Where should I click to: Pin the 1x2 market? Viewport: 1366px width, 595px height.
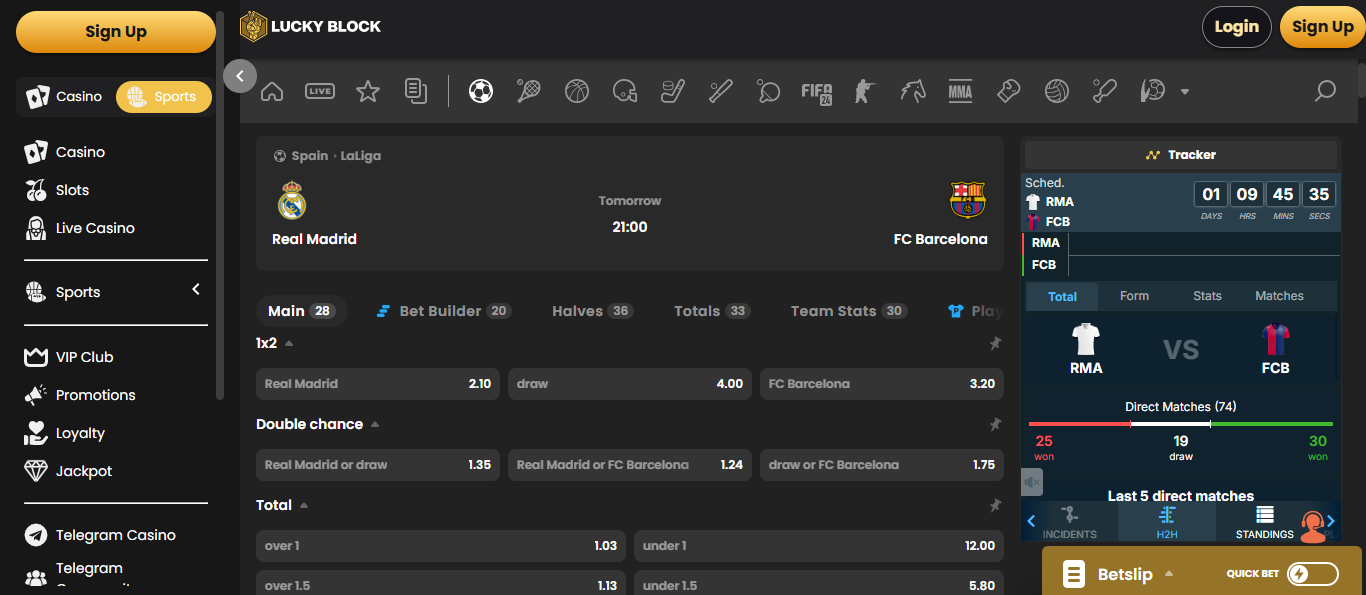pyautogui.click(x=995, y=343)
